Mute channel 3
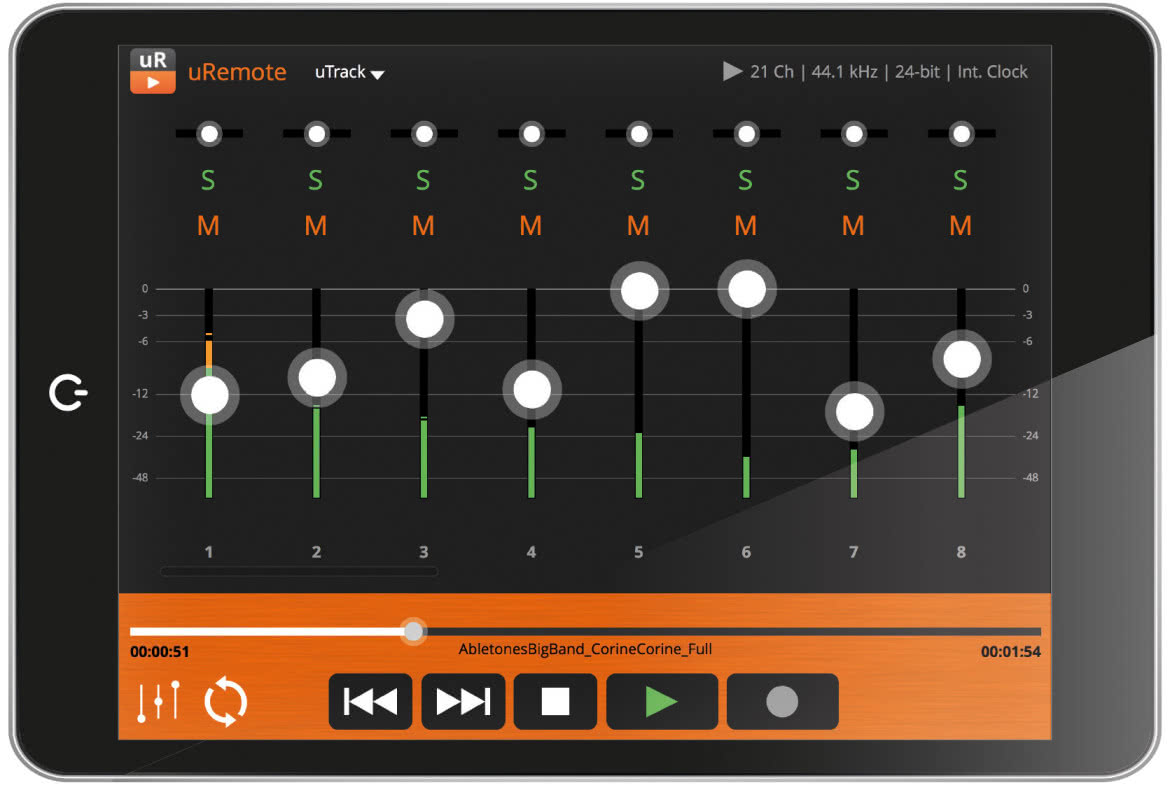This screenshot has width=1170, height=785. 423,225
